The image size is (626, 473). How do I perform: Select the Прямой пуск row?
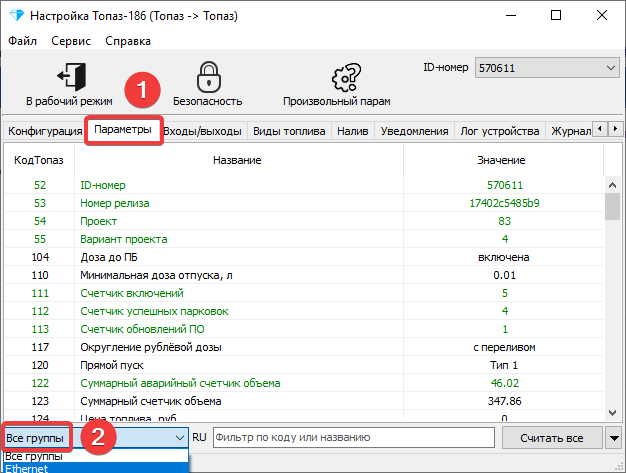tap(304, 365)
